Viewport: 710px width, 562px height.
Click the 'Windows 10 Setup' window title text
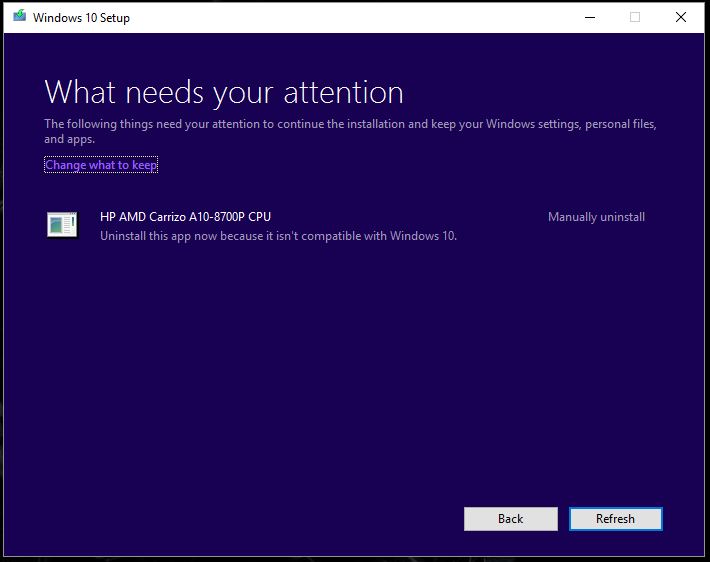[x=81, y=18]
